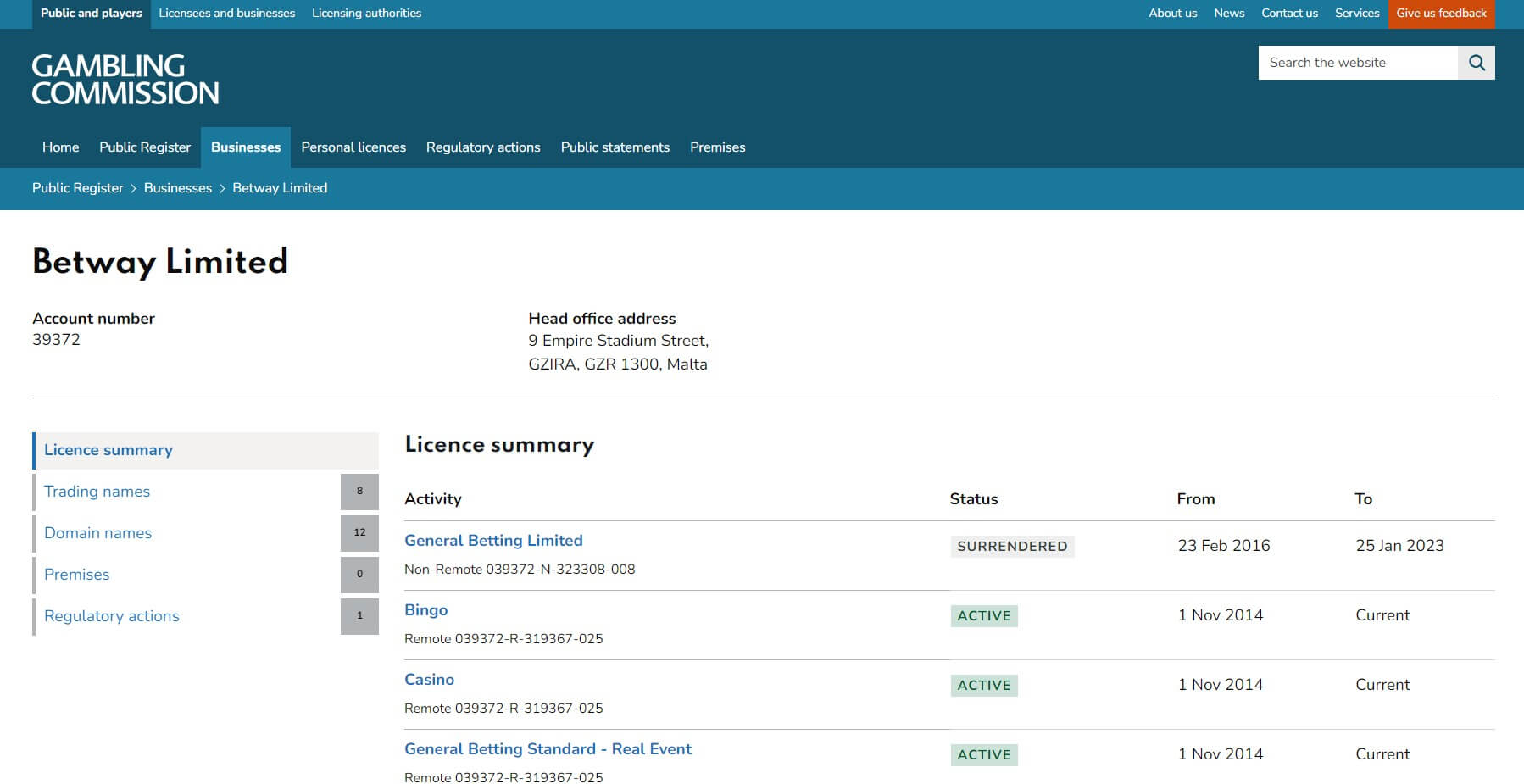Select the Licensing authorities tab
This screenshot has height=784, width=1524.
366,14
